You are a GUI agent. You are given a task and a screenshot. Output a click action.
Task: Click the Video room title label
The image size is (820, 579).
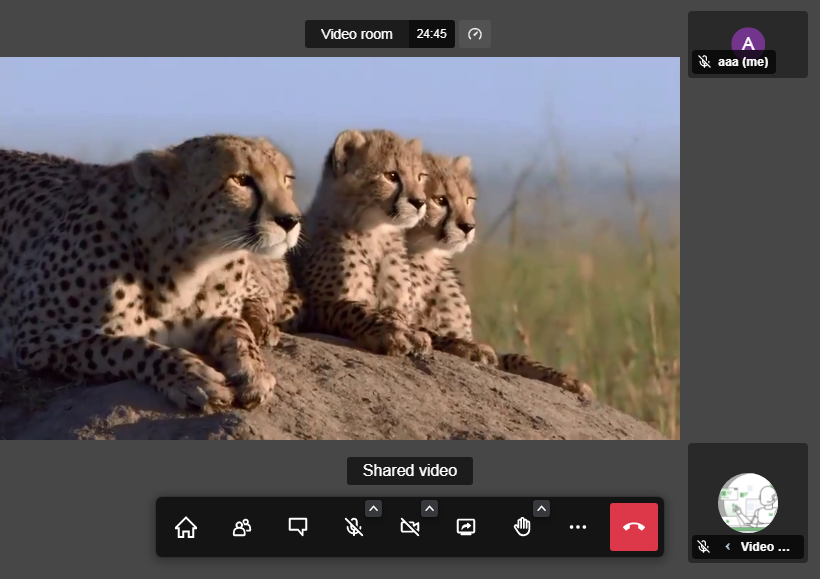(x=357, y=34)
